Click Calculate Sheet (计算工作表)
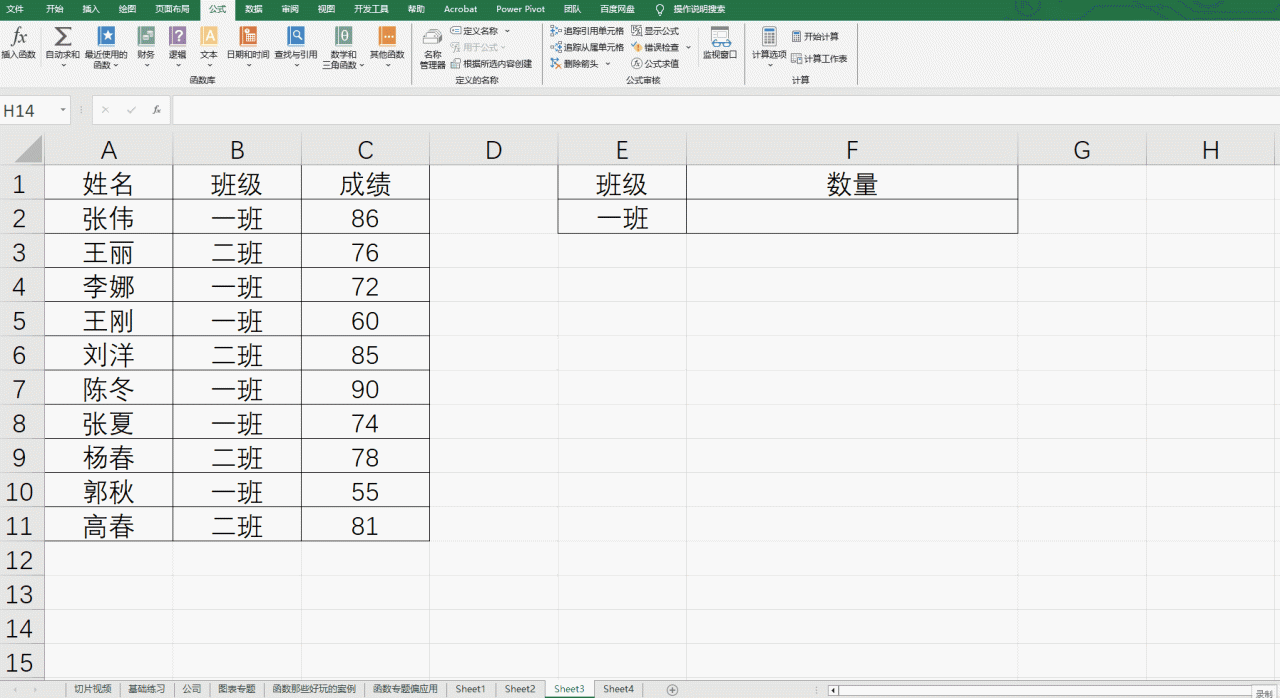 tap(819, 59)
